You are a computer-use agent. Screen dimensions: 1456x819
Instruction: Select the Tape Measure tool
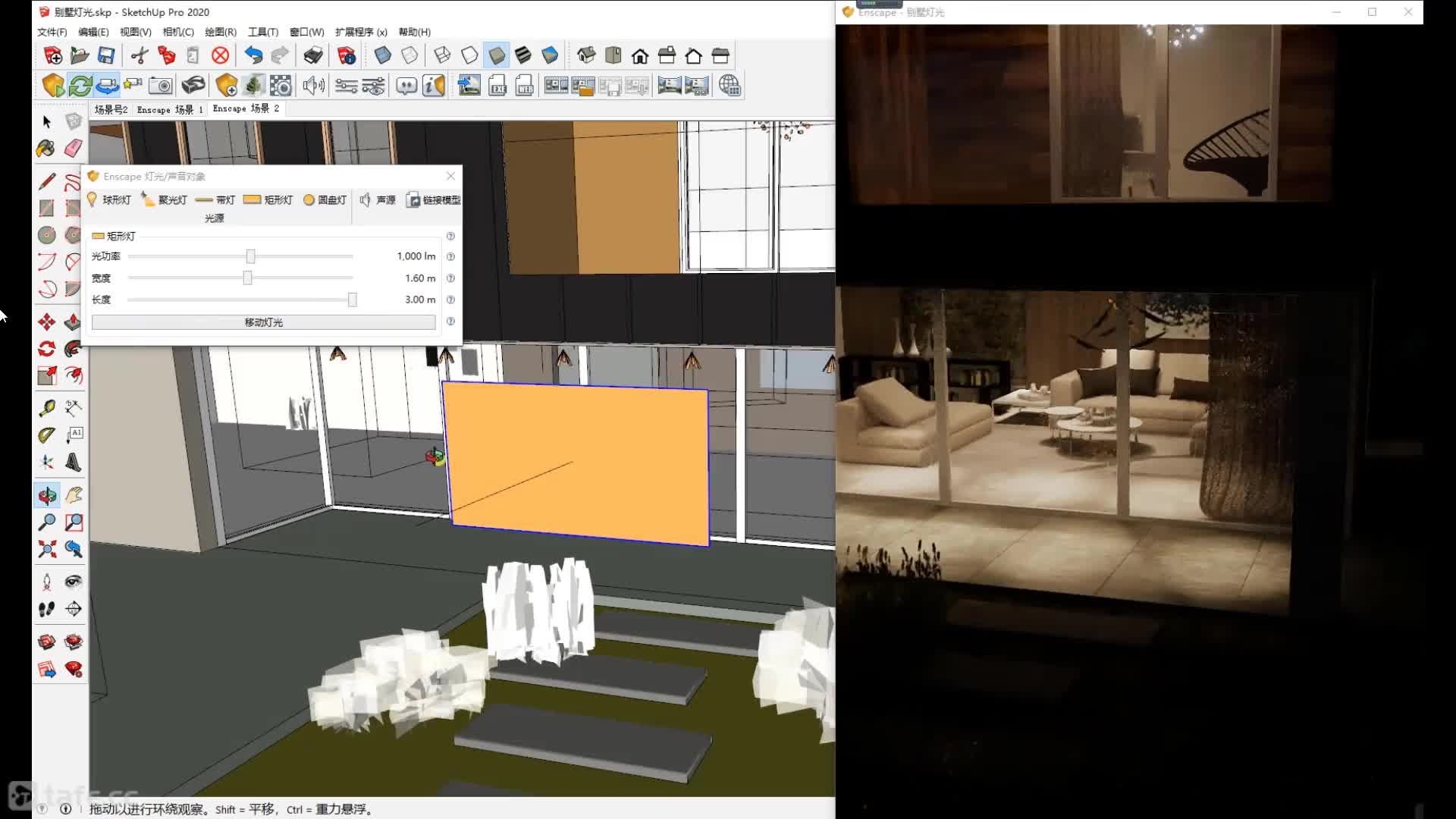46,408
